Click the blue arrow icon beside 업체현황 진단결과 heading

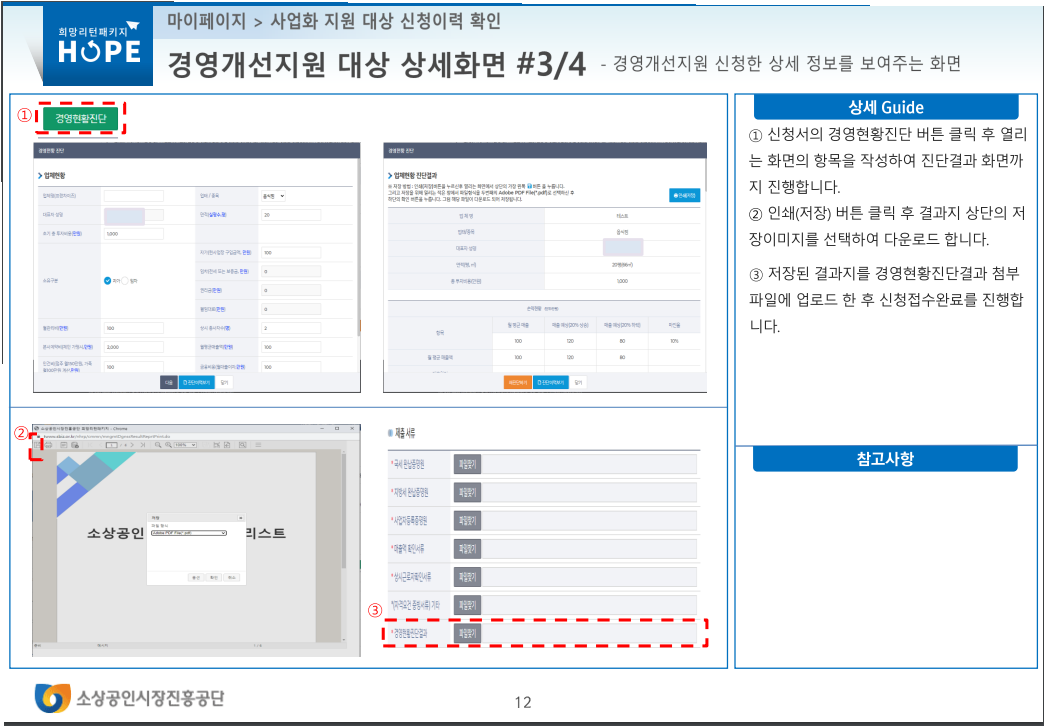(x=389, y=175)
